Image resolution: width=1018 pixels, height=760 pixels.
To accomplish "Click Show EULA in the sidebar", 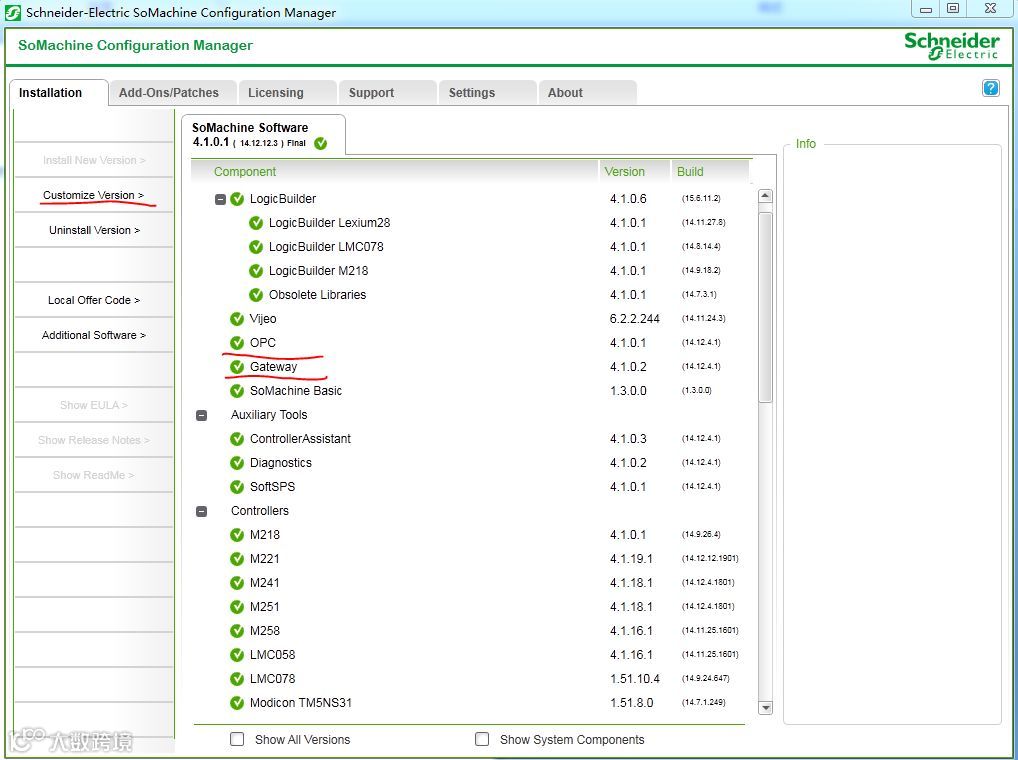I will pos(94,405).
